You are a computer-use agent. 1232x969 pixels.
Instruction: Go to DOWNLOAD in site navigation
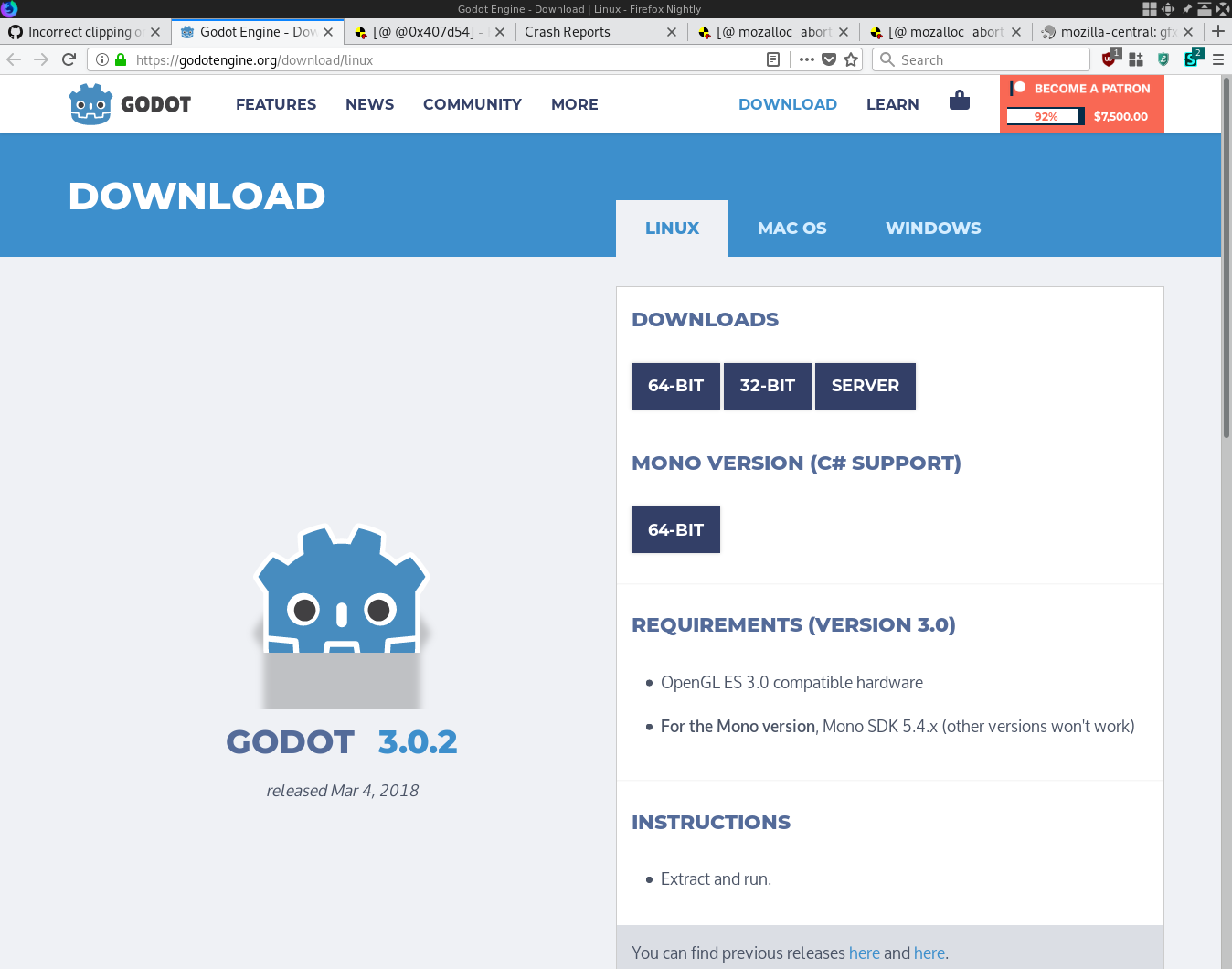point(788,104)
